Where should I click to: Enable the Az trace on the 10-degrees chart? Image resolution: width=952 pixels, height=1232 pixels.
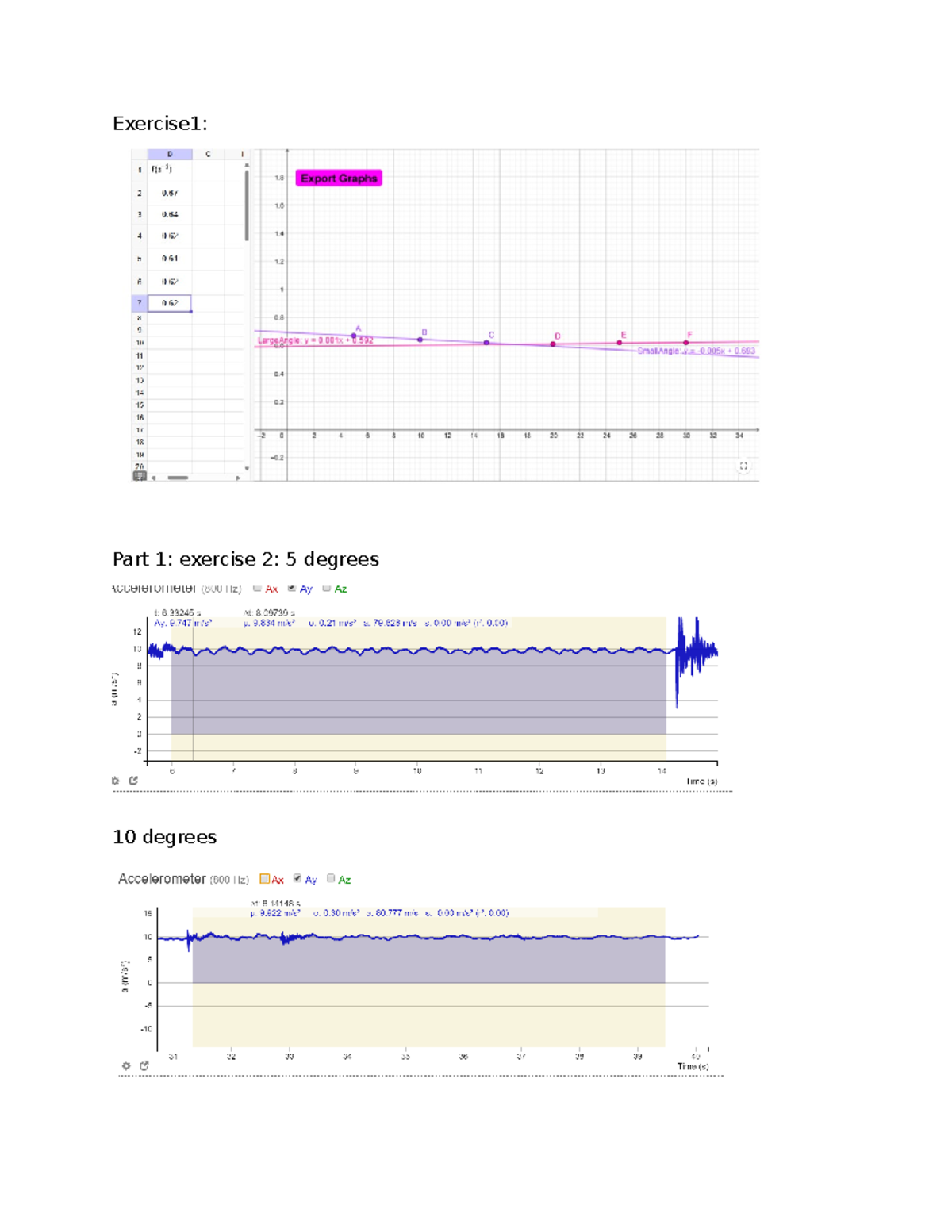click(x=332, y=879)
